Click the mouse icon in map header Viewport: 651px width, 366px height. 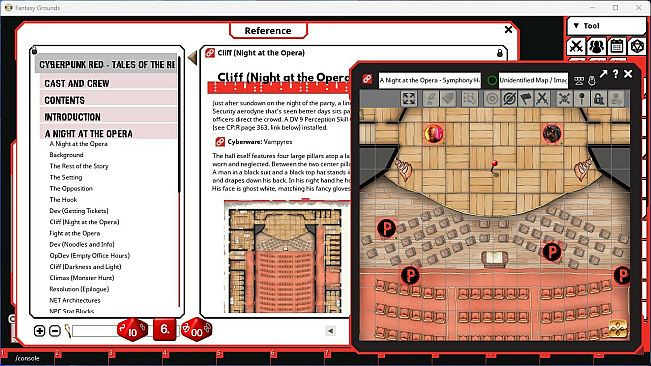[592, 81]
